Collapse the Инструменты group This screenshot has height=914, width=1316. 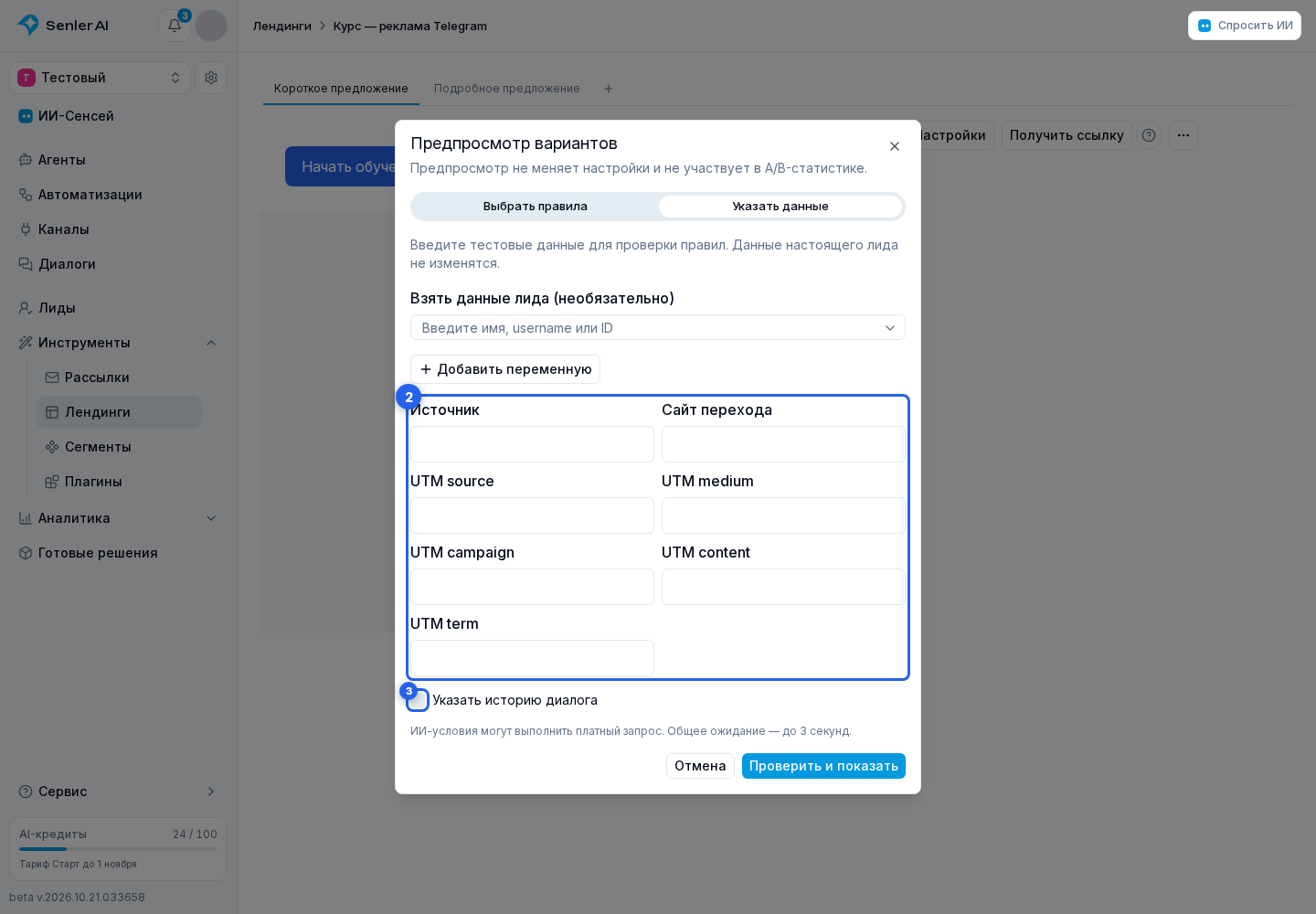(x=119, y=343)
